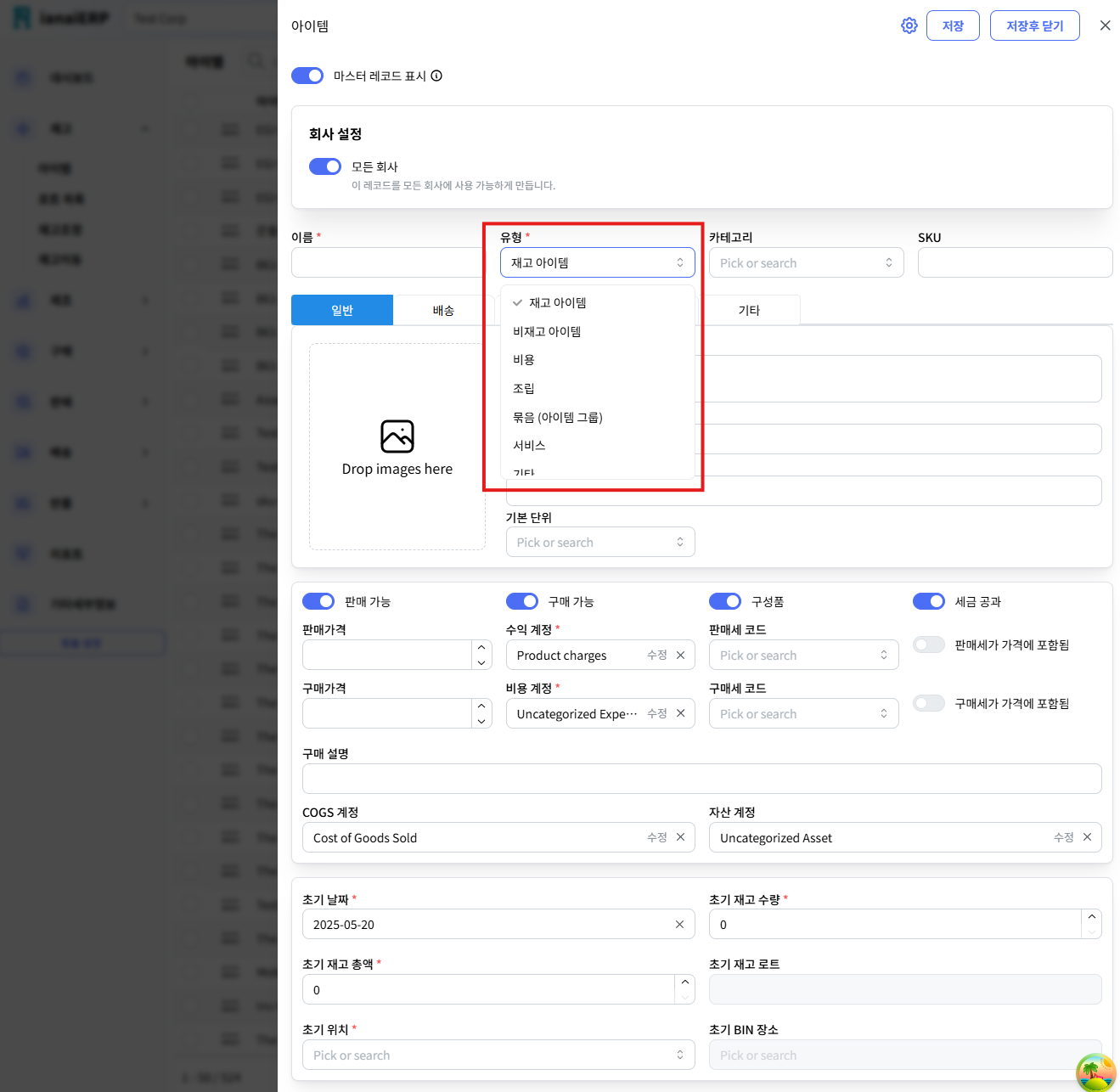Increase 초기 재고 수량 with up arrow
1120x1092 pixels.
tap(1092, 917)
